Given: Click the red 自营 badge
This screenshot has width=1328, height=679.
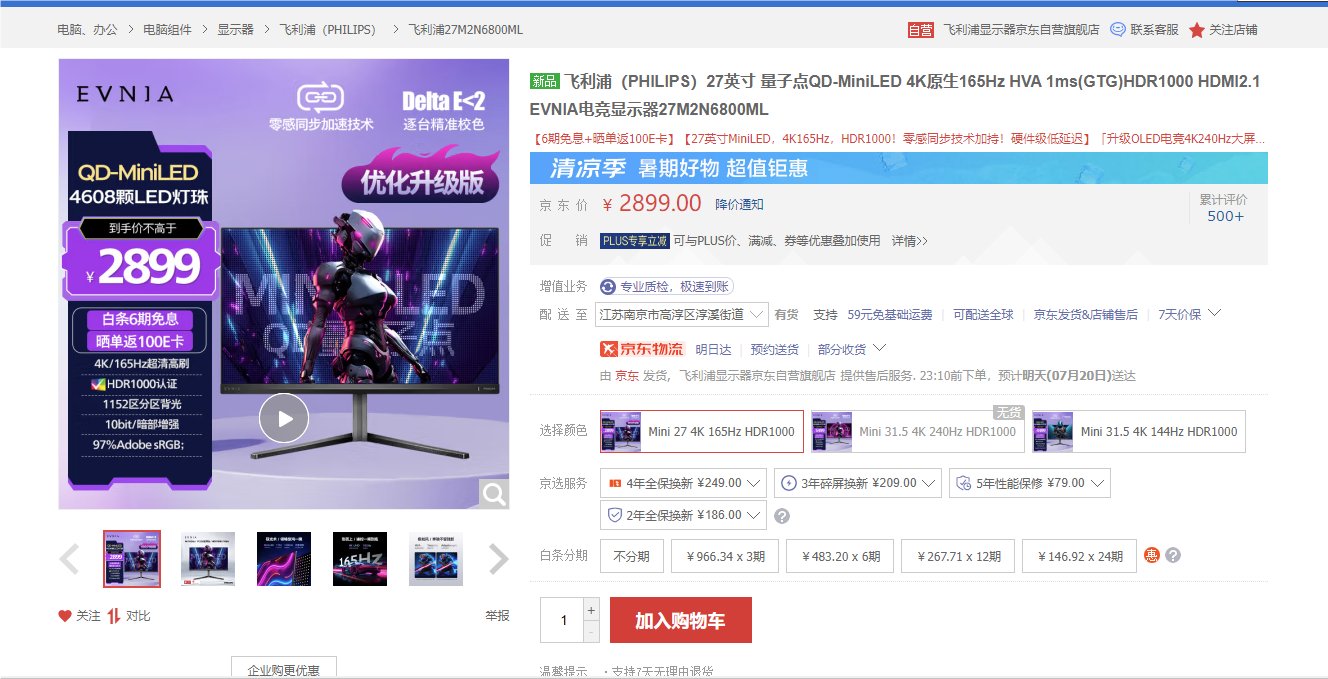Looking at the screenshot, I should [920, 30].
